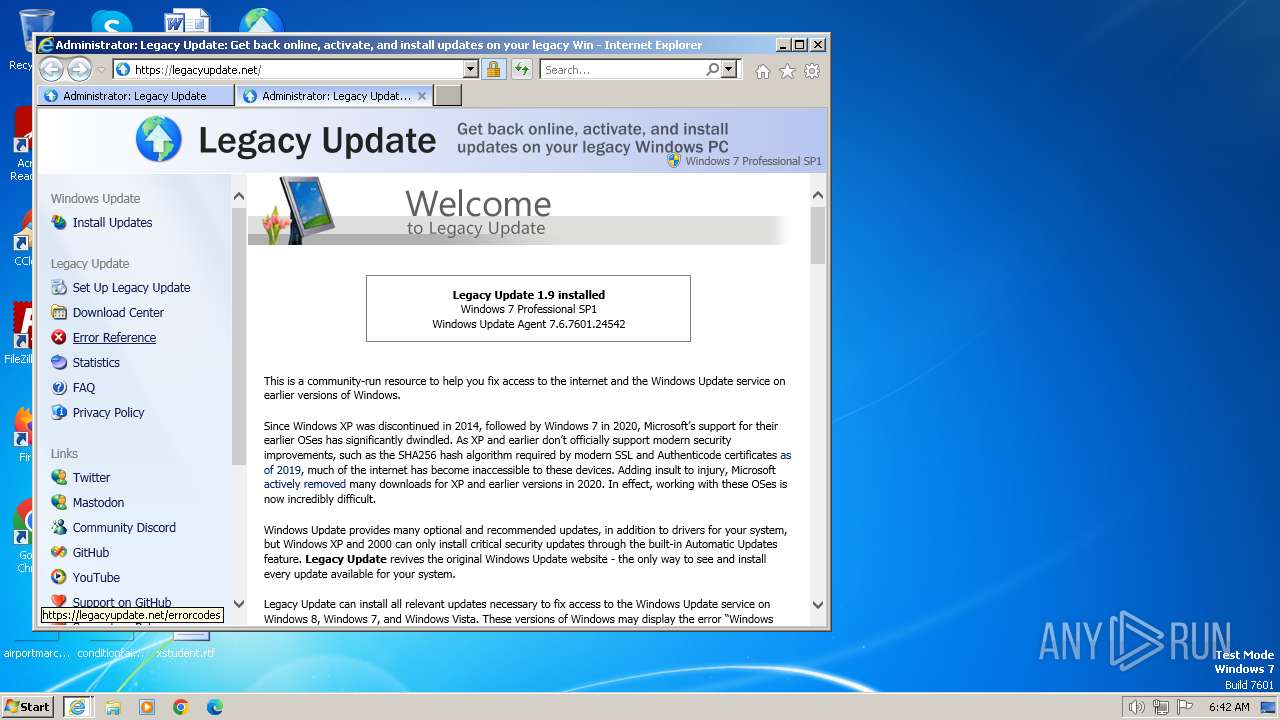
Task: Launch Microsoft Edge from the taskbar
Action: coord(214,707)
